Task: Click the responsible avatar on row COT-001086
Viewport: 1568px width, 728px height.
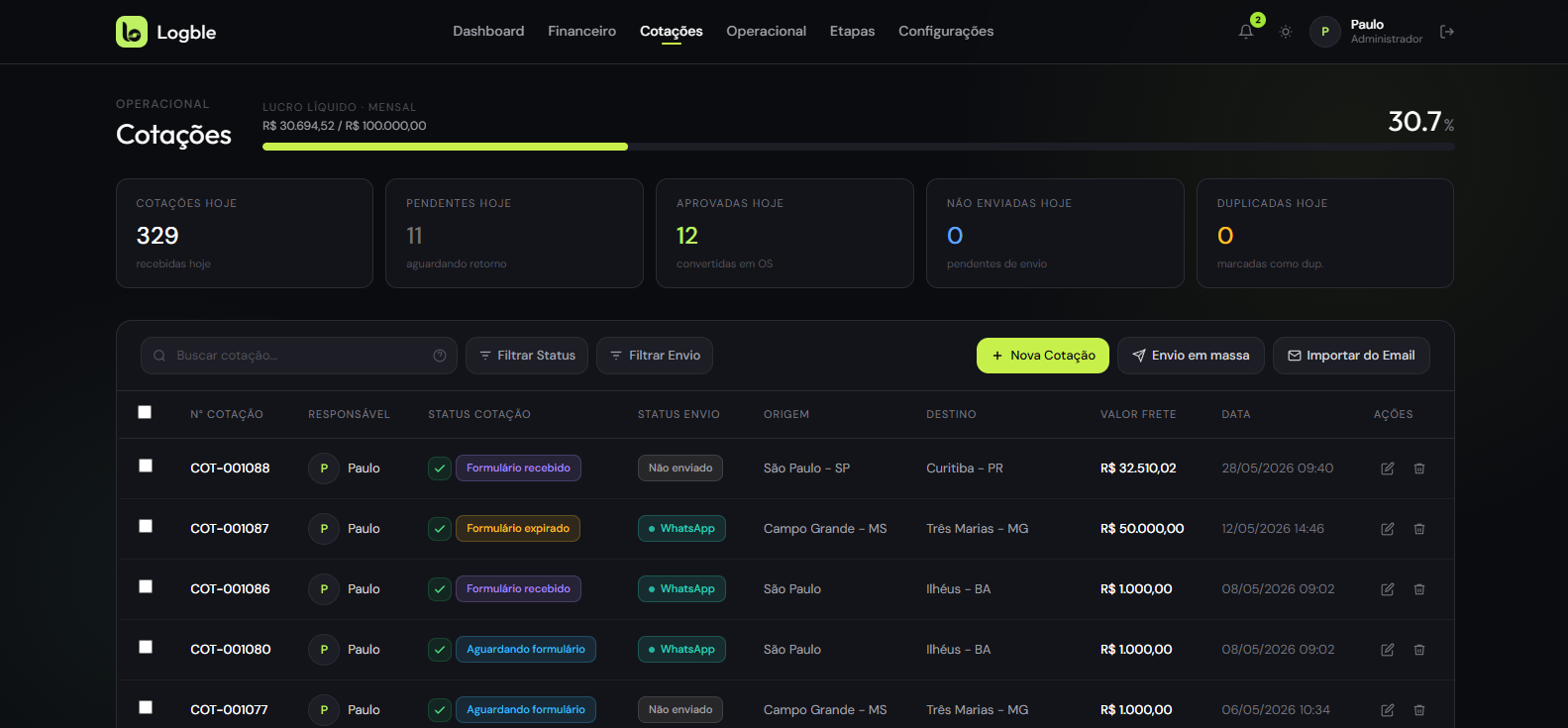Action: 324,589
